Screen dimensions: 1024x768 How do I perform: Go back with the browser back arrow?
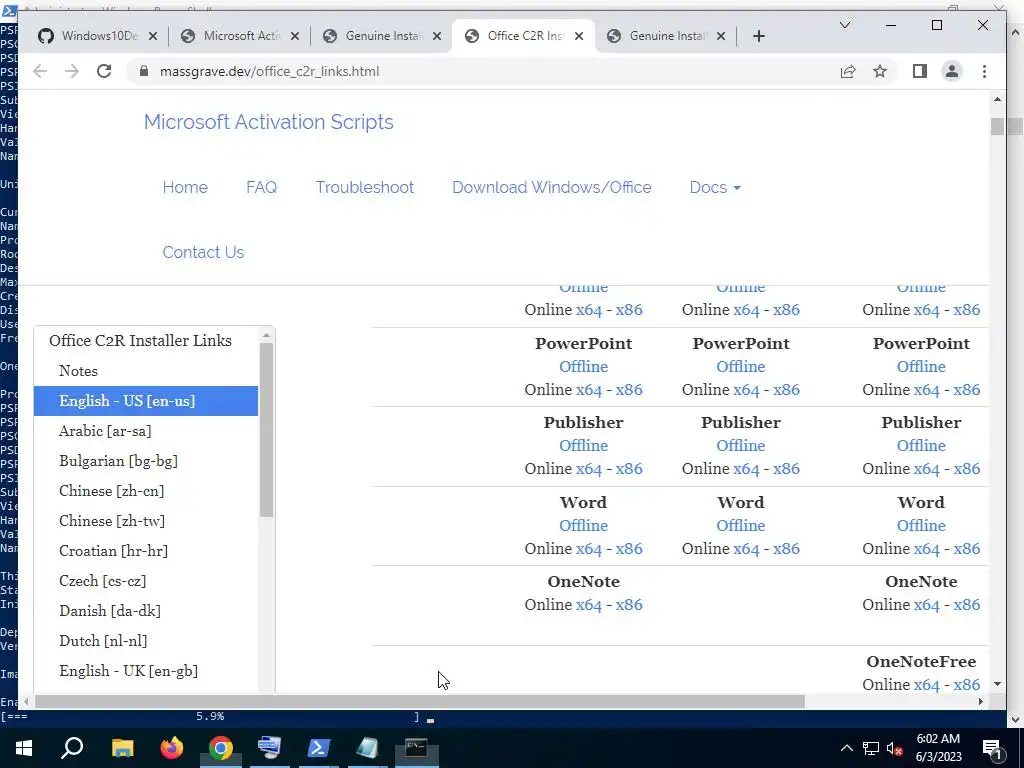tap(40, 71)
